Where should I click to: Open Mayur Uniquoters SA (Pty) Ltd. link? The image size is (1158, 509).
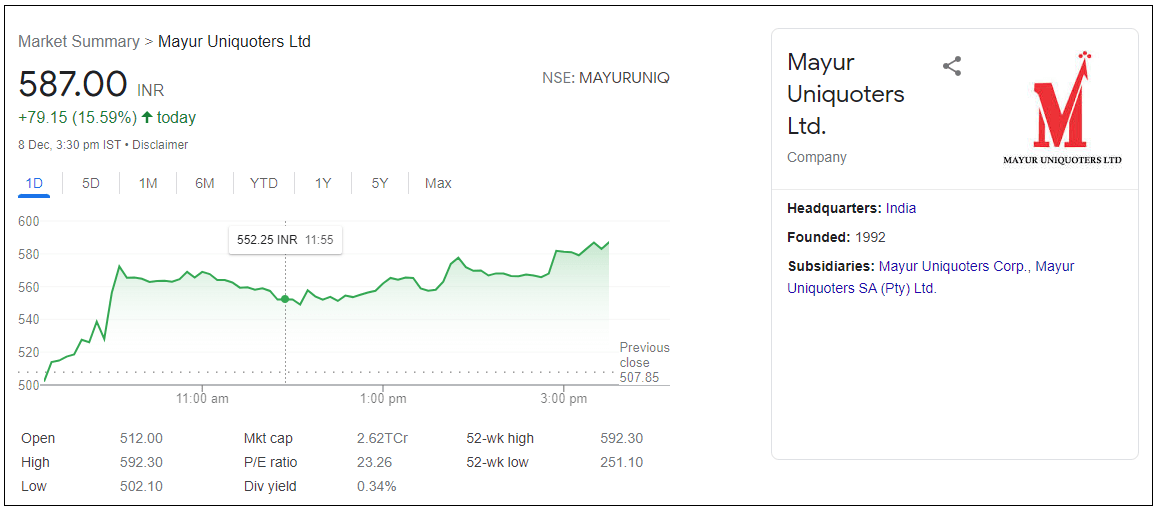(x=862, y=288)
